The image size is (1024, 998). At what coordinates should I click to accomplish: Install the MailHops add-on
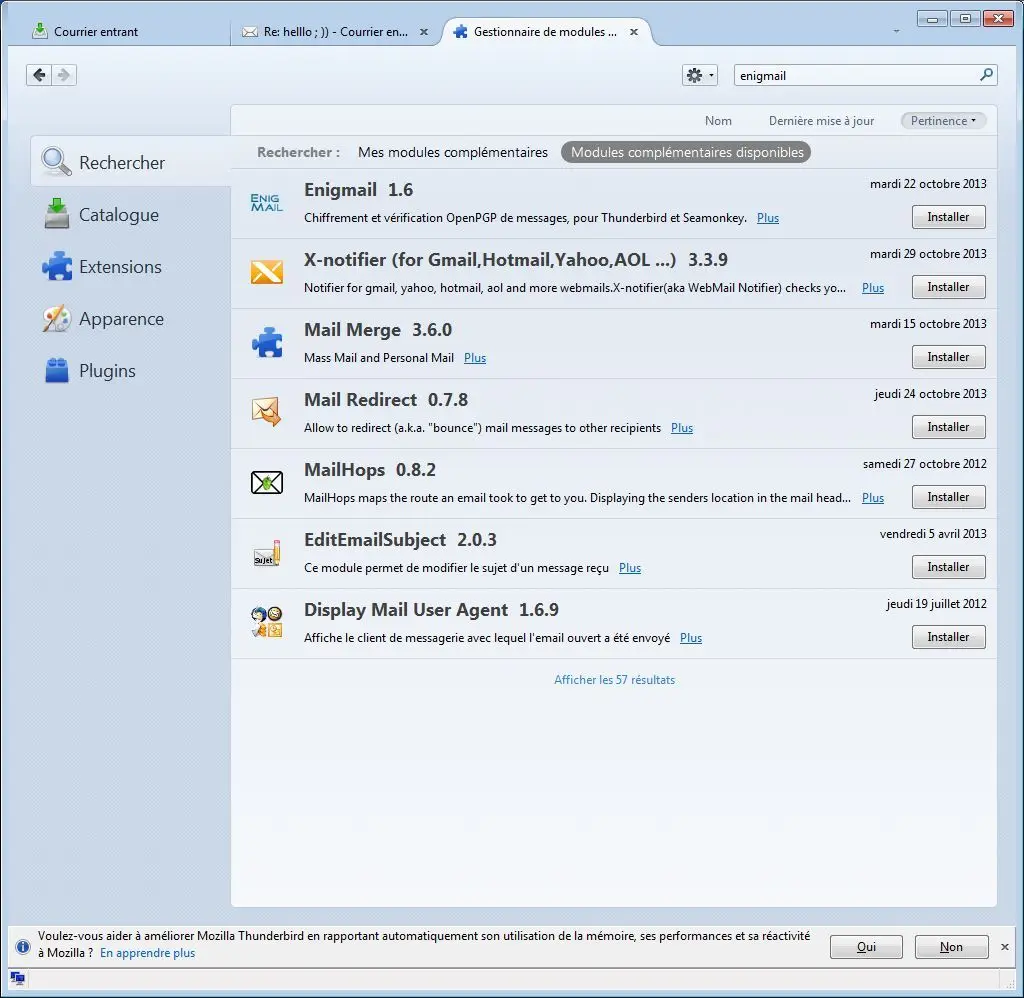tap(948, 497)
